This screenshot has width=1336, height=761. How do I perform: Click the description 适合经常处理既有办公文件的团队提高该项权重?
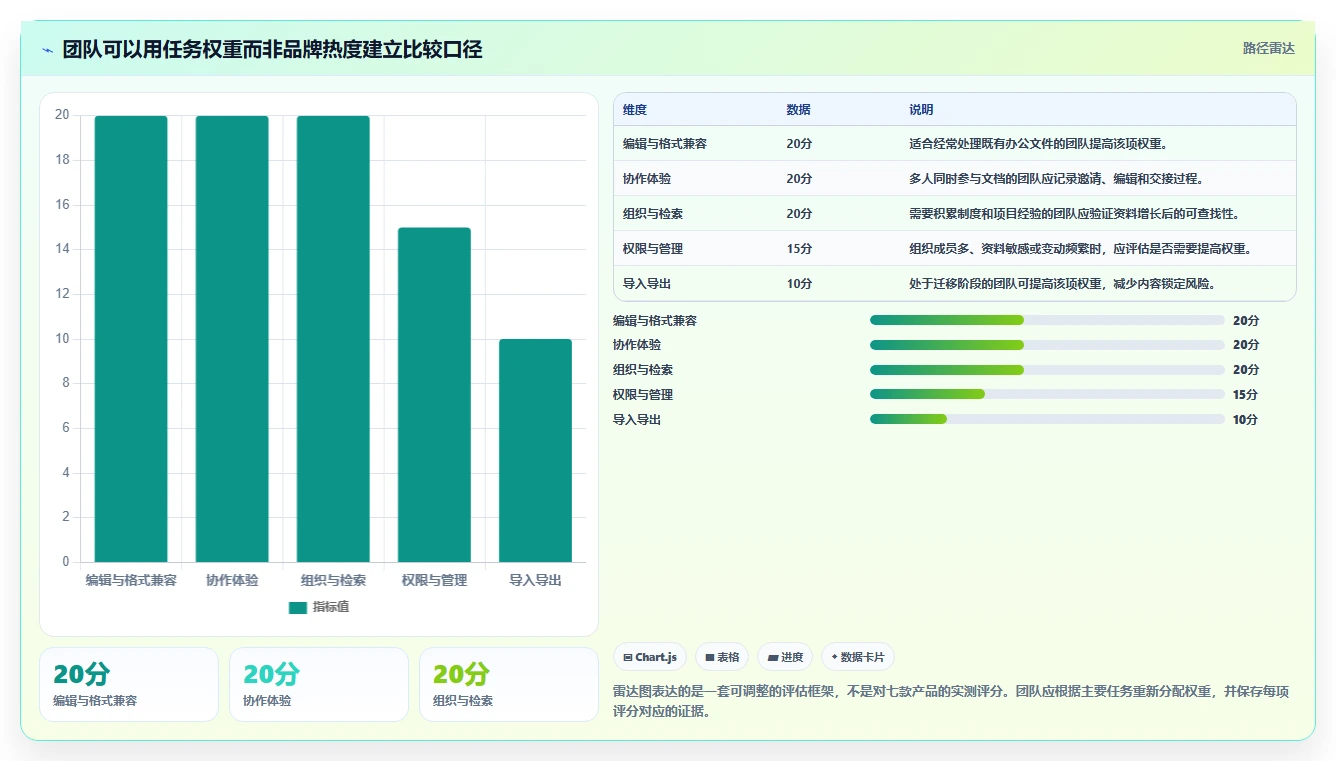coord(1038,144)
